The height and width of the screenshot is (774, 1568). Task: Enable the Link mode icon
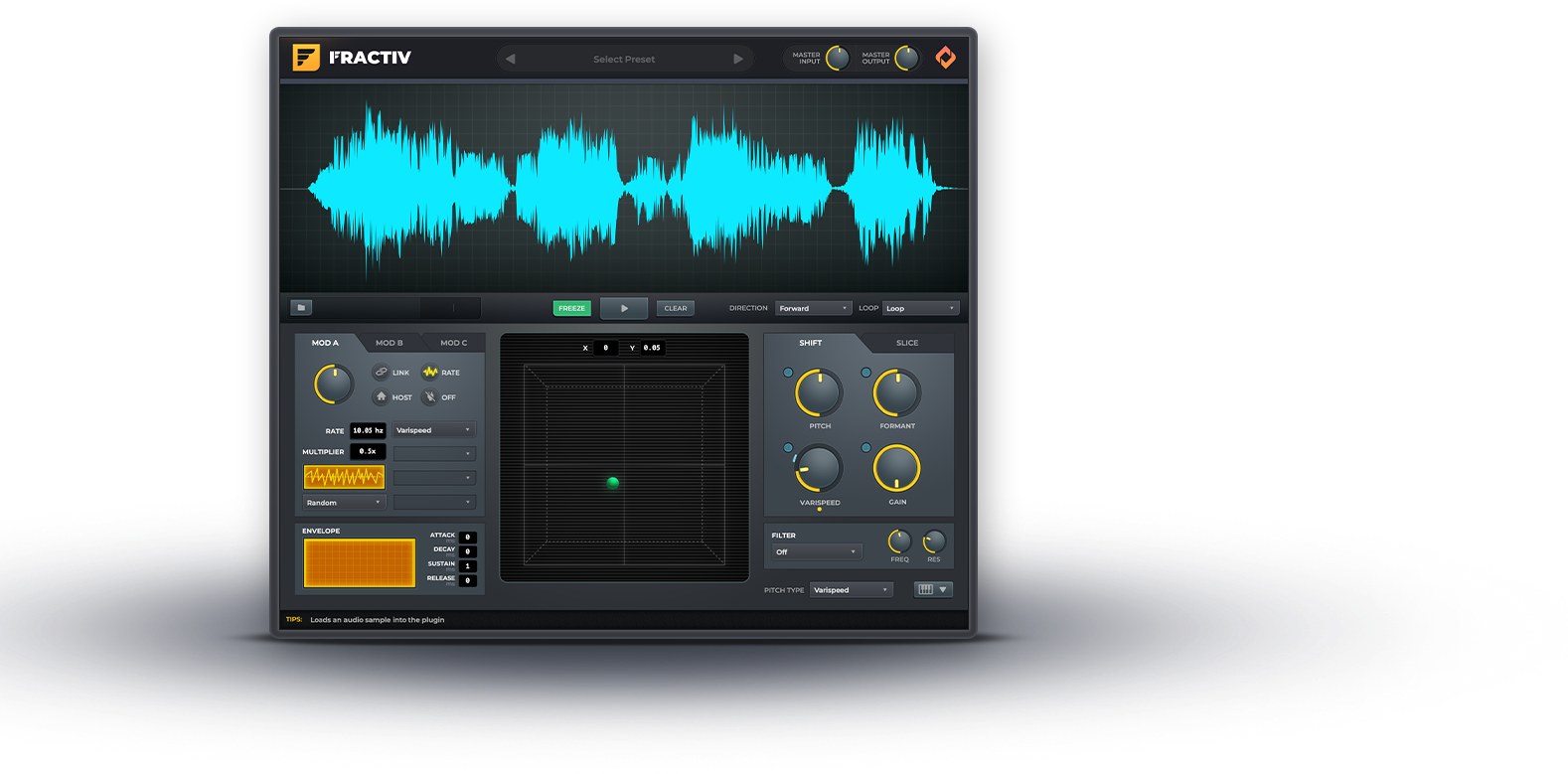(381, 372)
